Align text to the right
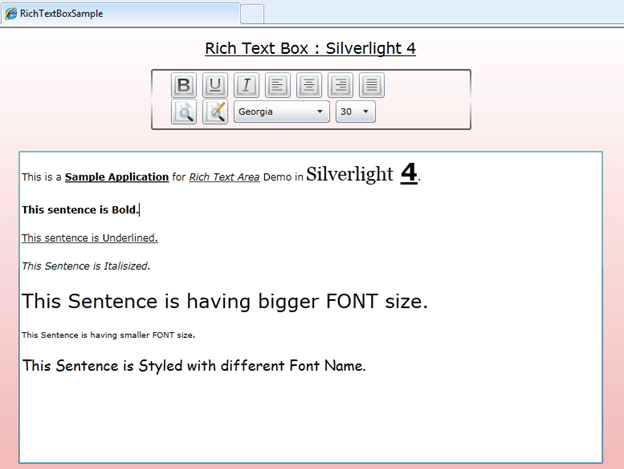Screen dimensions: 624x469 coord(340,85)
